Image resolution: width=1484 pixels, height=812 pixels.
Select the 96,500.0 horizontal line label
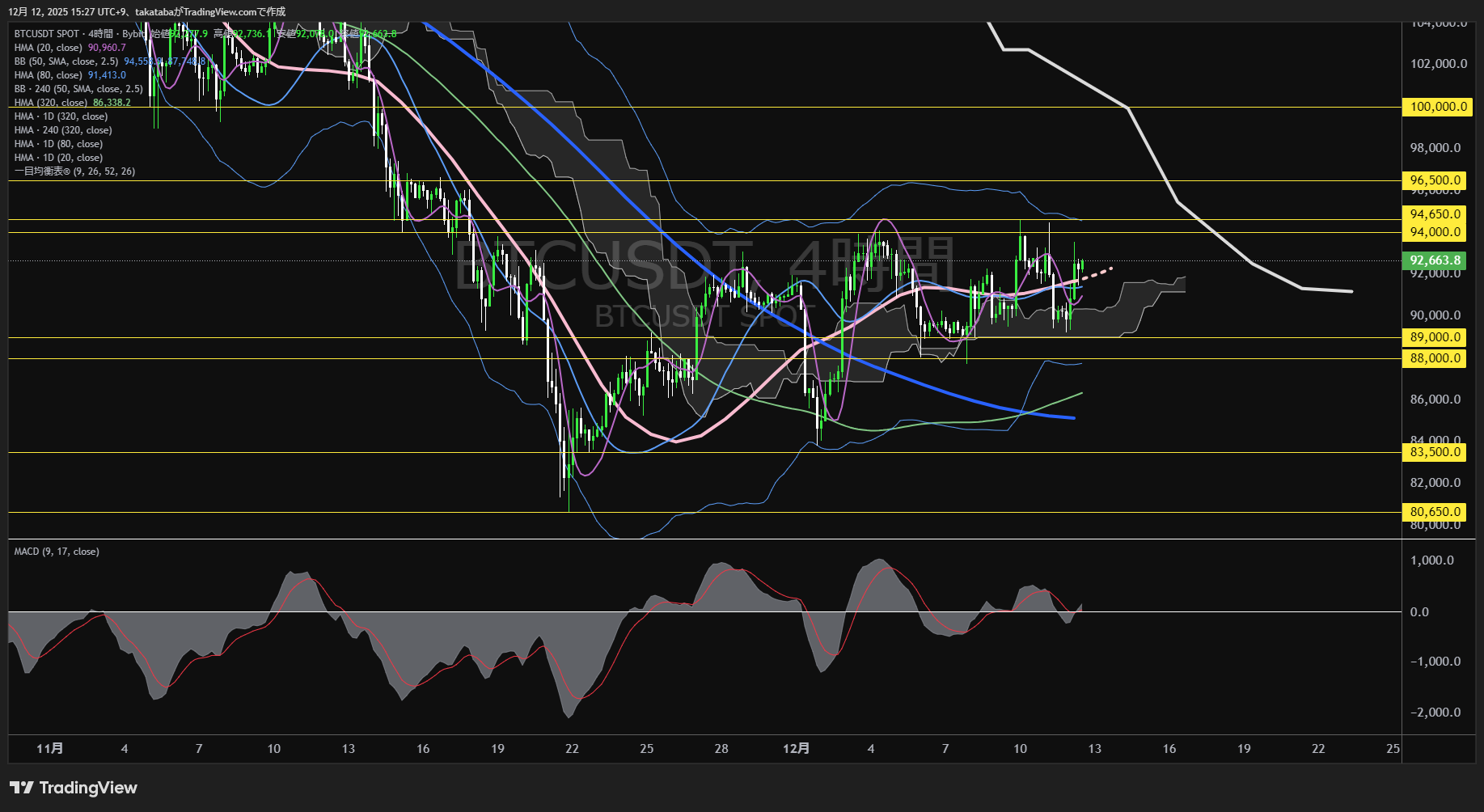tap(1435, 180)
